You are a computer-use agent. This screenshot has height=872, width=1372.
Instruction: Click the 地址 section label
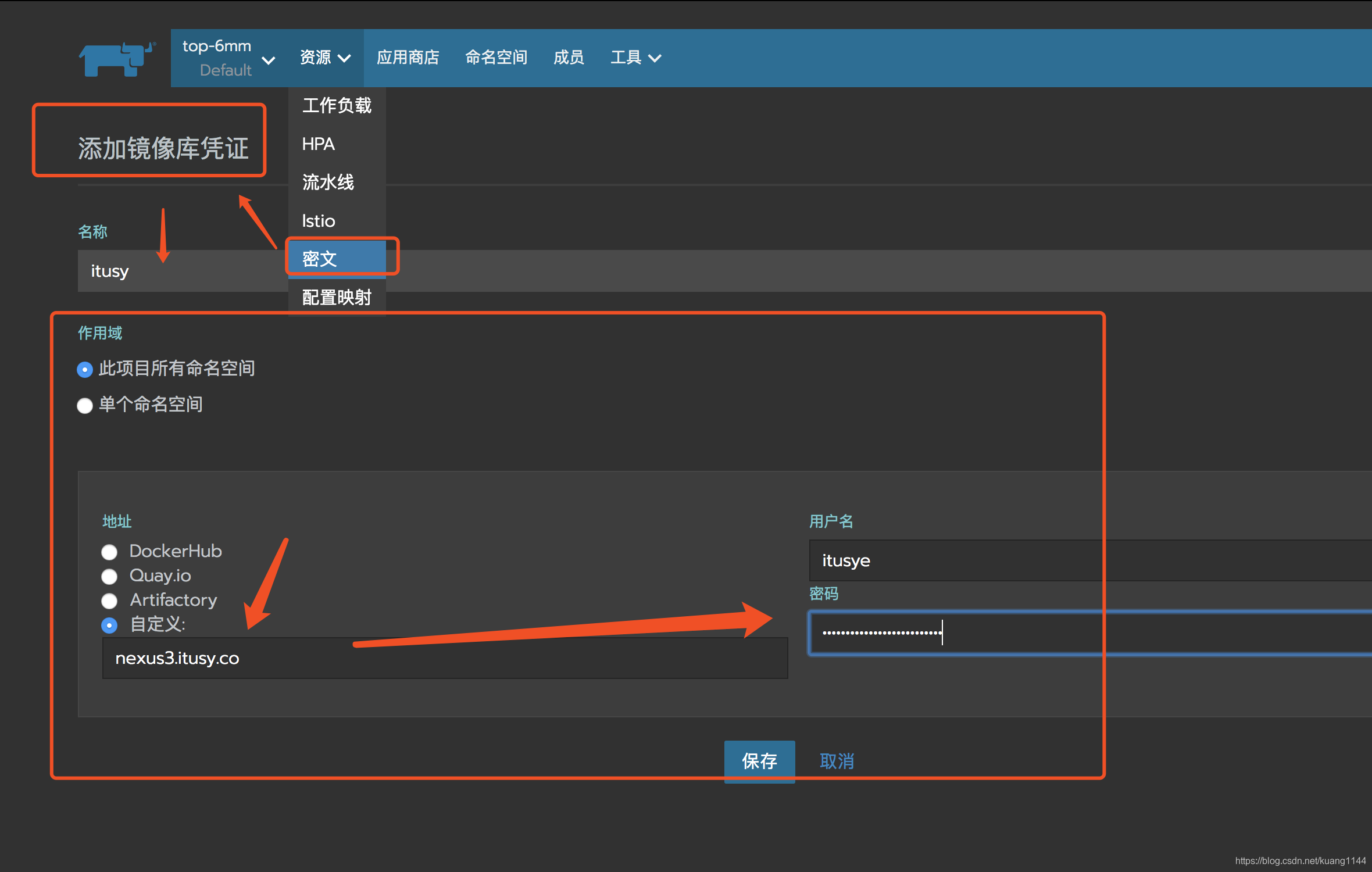pos(117,521)
